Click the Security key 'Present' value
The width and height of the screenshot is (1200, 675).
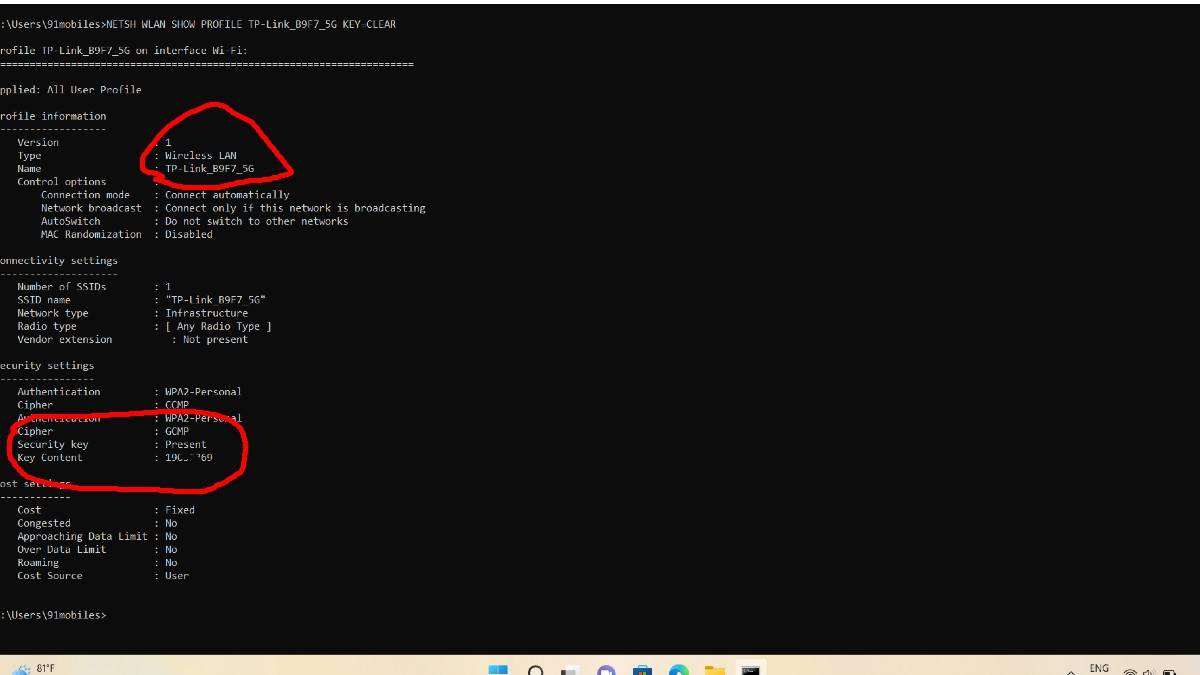186,444
